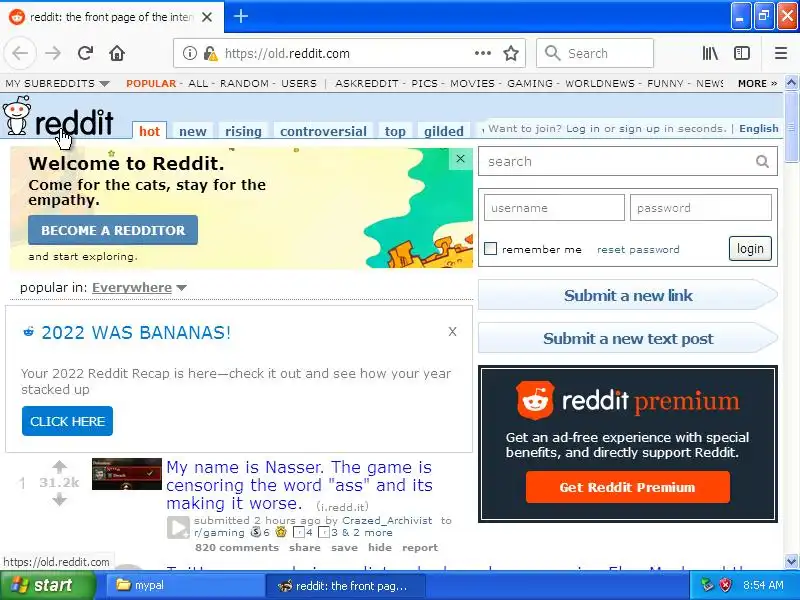800x600 pixels.
Task: Click the scrollbar down arrow
Action: pyautogui.click(x=791, y=561)
